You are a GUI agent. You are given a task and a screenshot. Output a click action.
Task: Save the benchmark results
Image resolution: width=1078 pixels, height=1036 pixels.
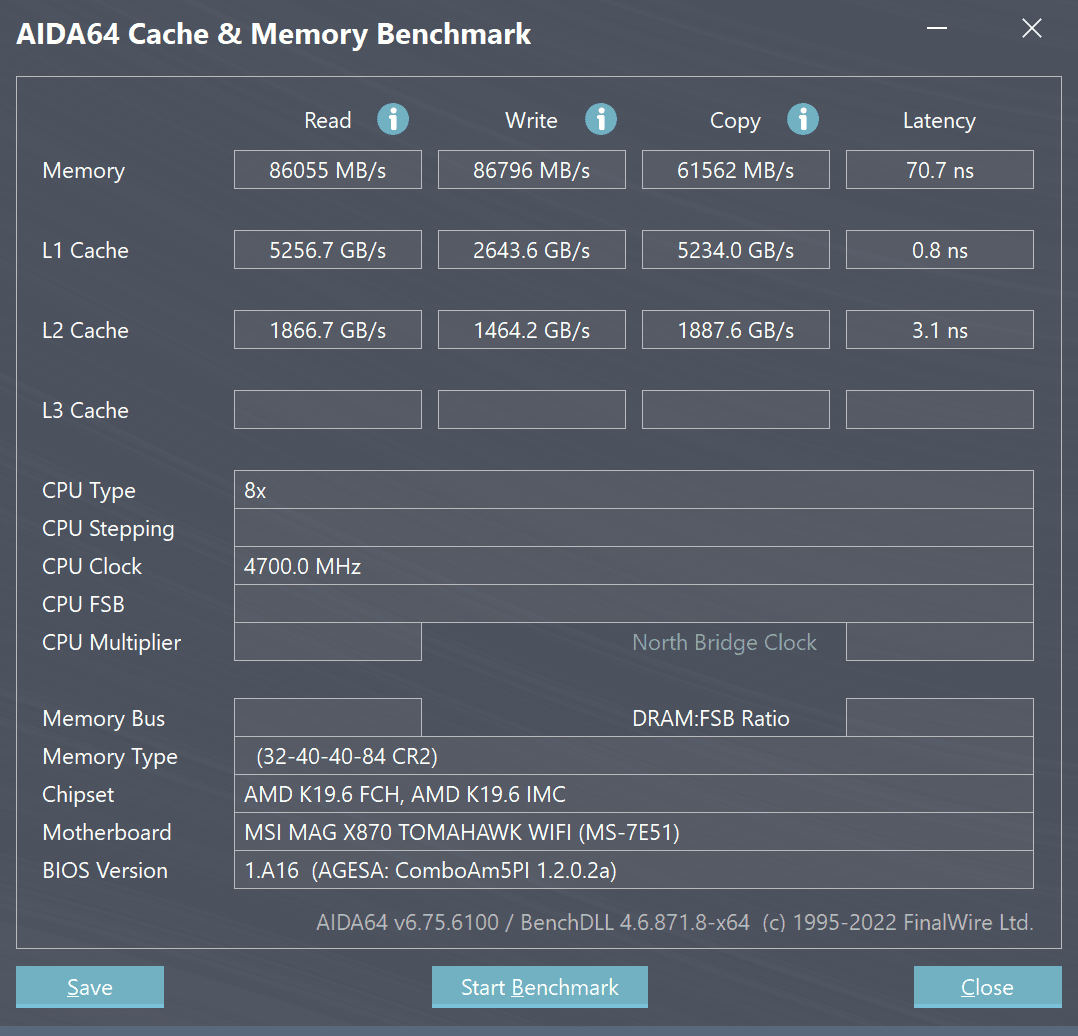90,987
